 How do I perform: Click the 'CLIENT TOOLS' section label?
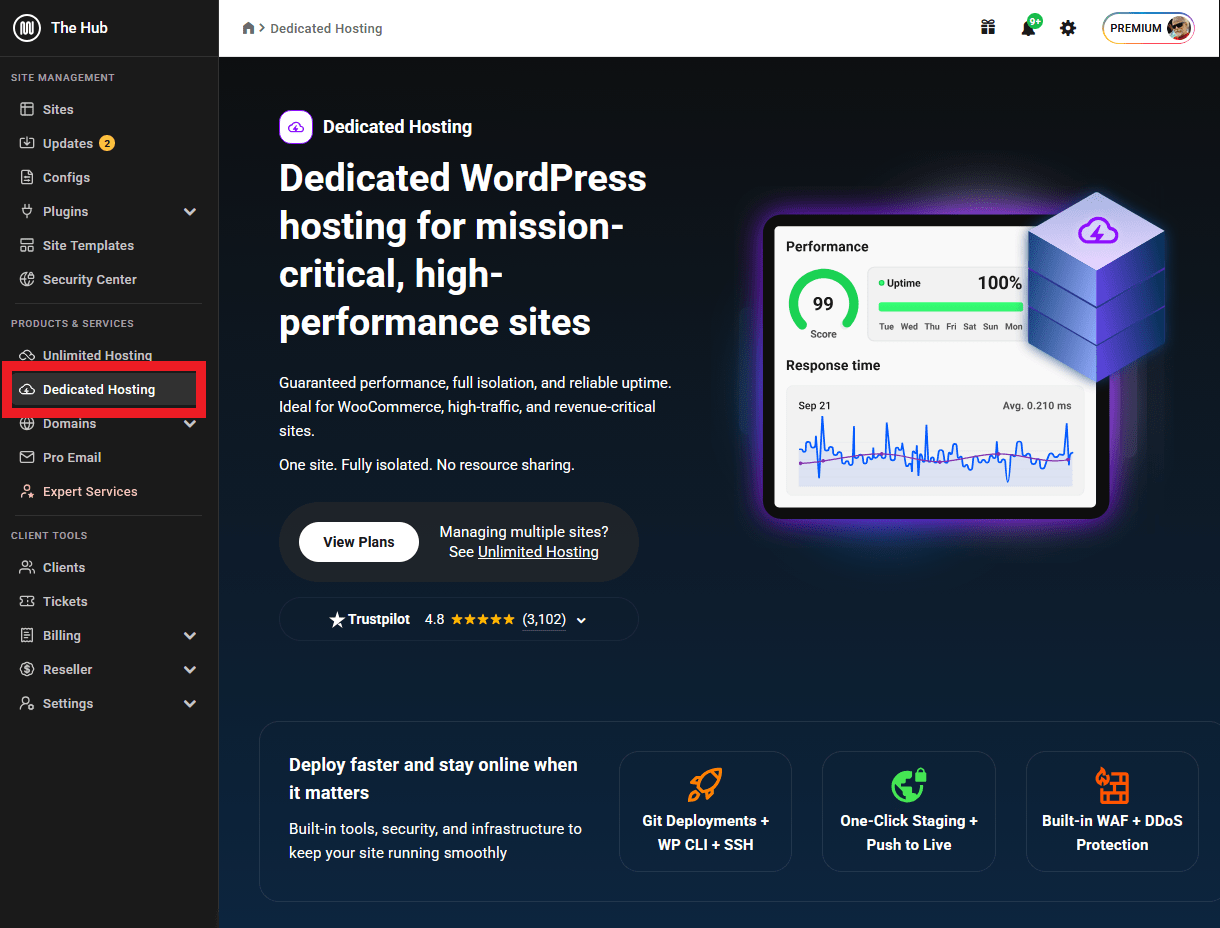point(49,535)
